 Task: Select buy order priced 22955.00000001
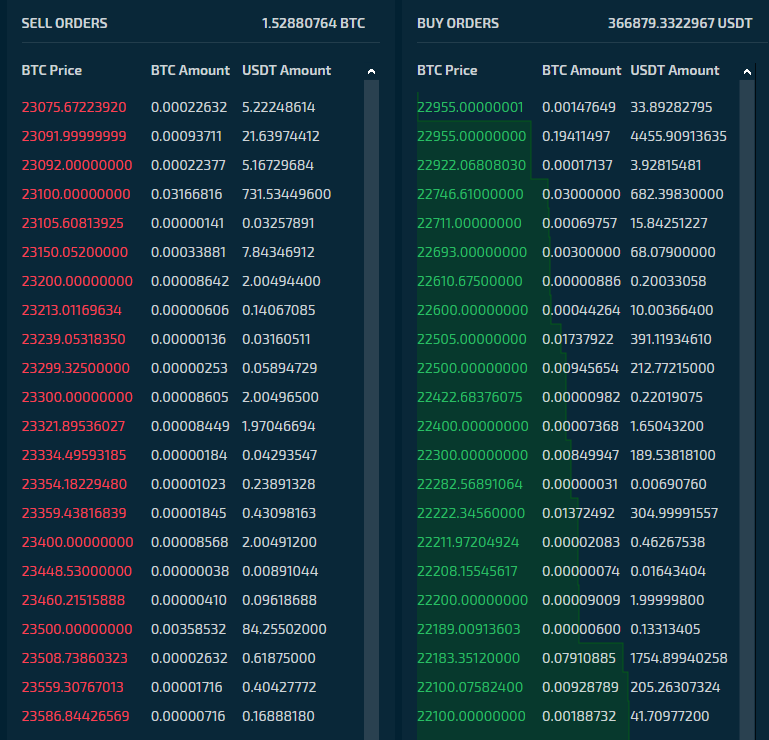pos(578,107)
